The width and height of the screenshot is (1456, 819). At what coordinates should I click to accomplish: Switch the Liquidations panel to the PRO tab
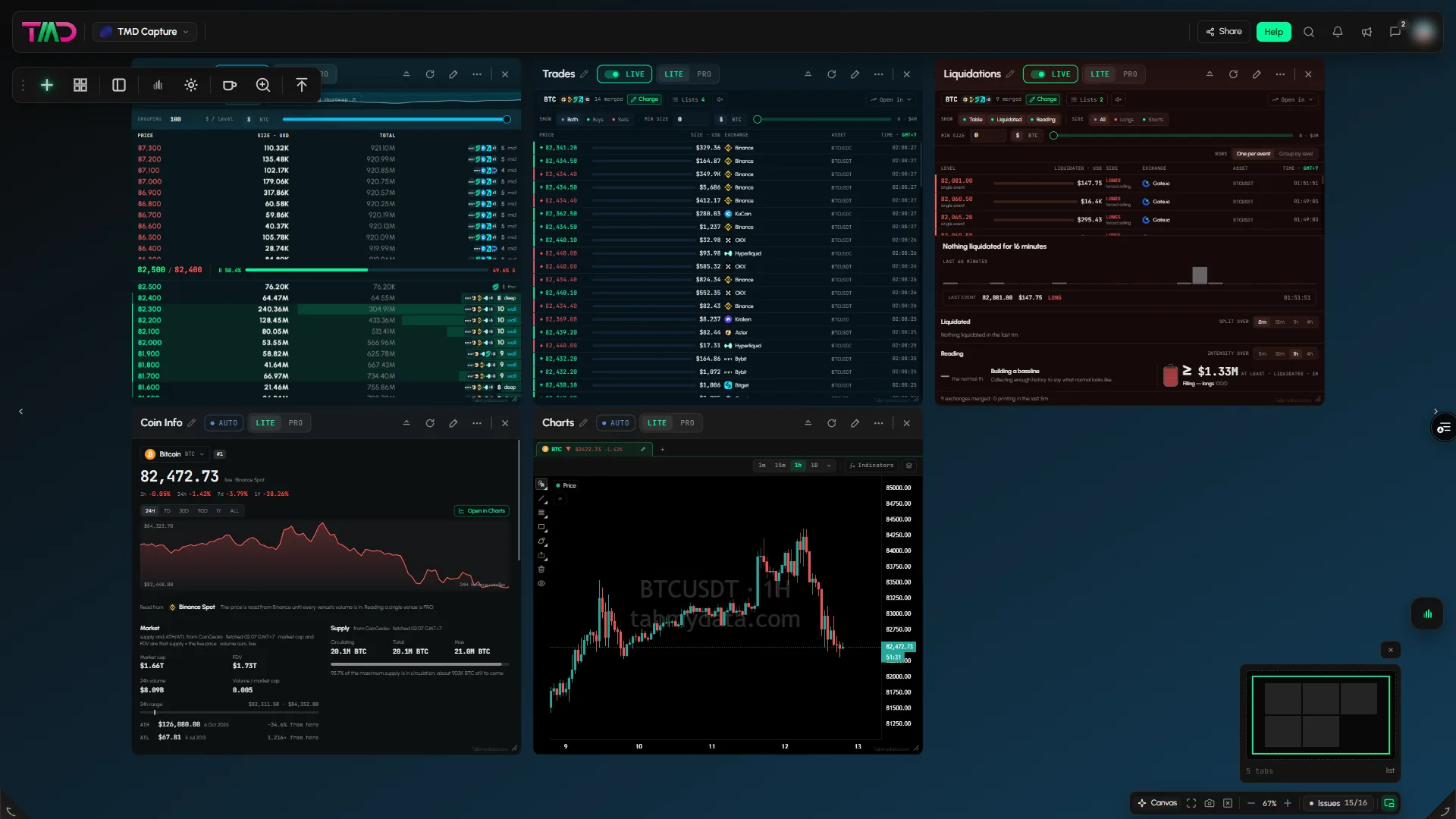pos(1130,74)
